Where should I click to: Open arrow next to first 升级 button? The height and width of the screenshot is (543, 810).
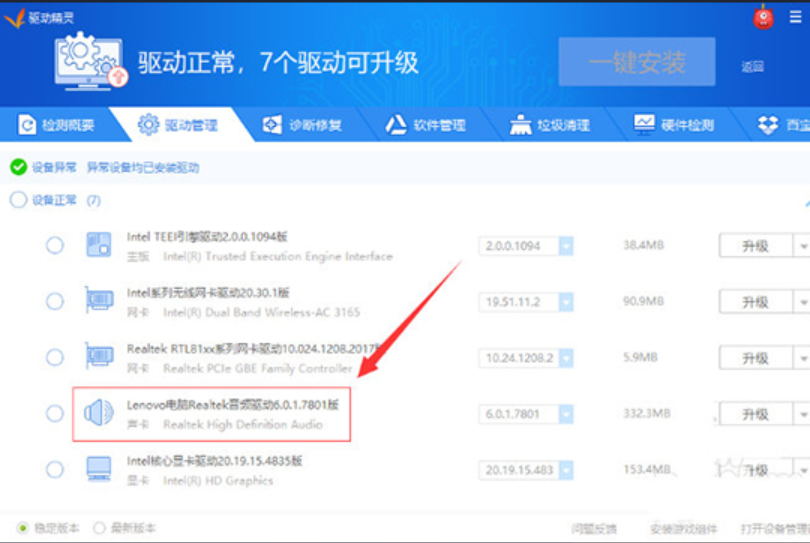[x=801, y=246]
